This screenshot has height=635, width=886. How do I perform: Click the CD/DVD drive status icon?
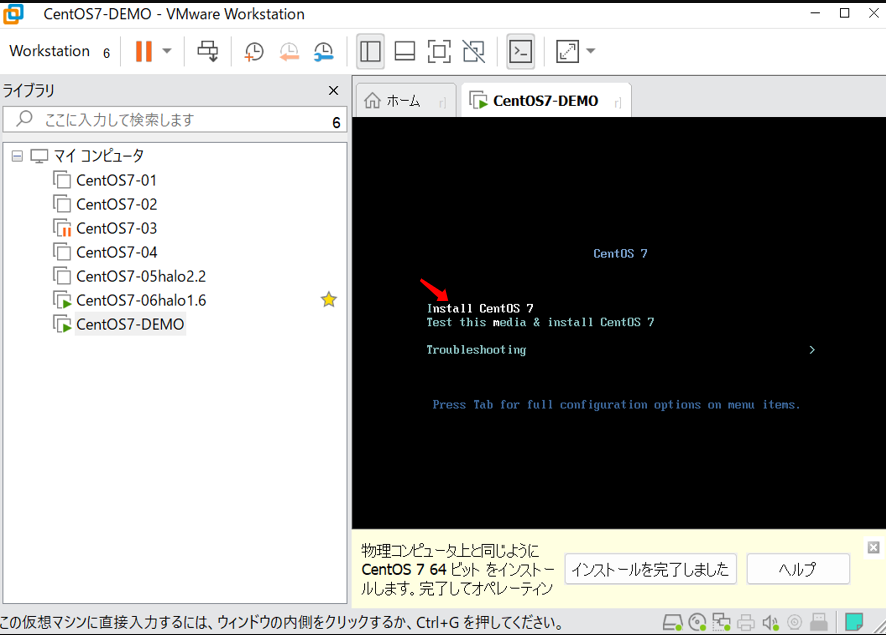[698, 623]
